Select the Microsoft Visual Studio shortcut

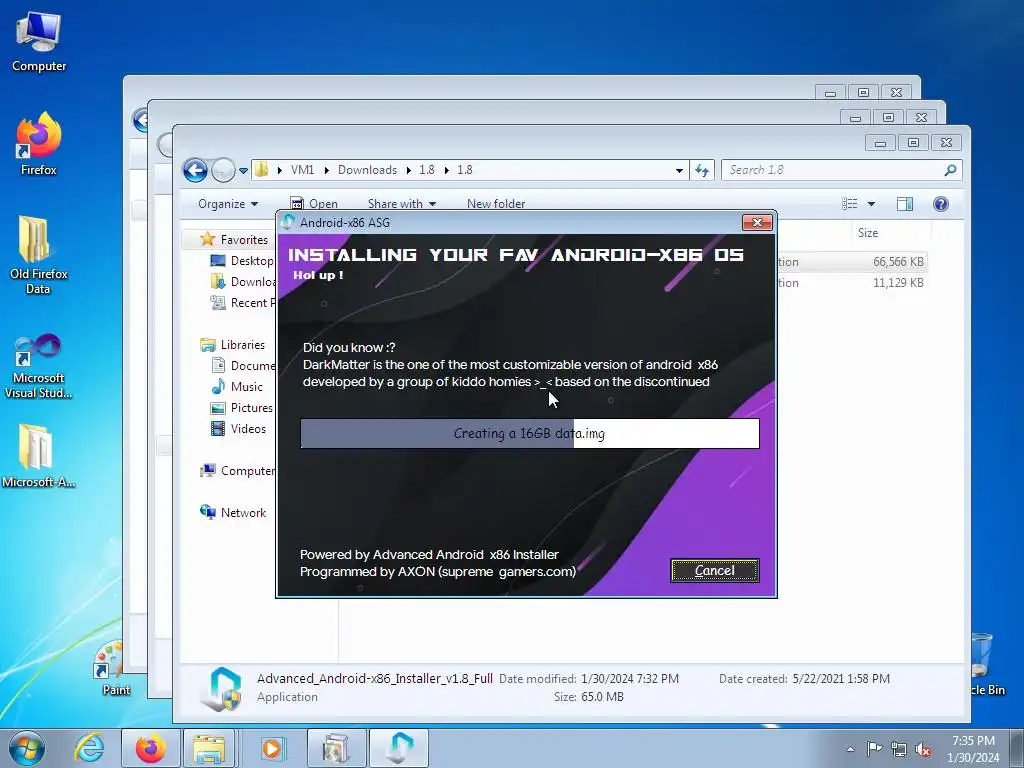click(39, 366)
